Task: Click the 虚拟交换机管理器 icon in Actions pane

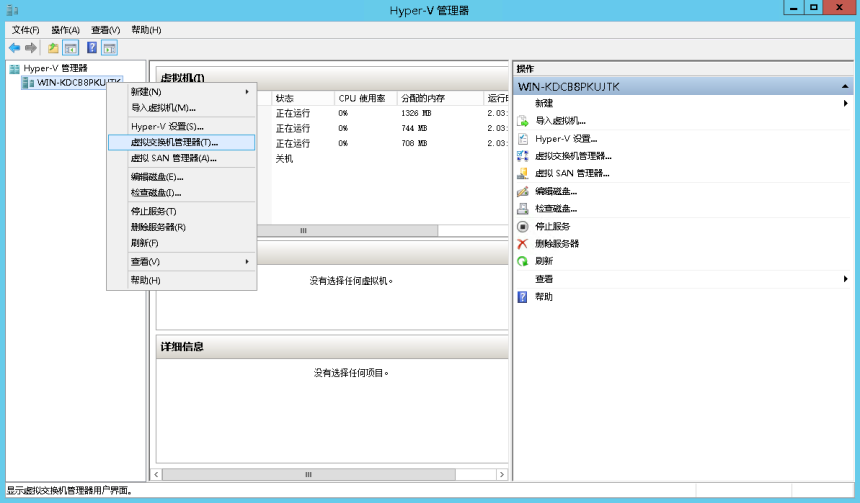Action: 523,156
